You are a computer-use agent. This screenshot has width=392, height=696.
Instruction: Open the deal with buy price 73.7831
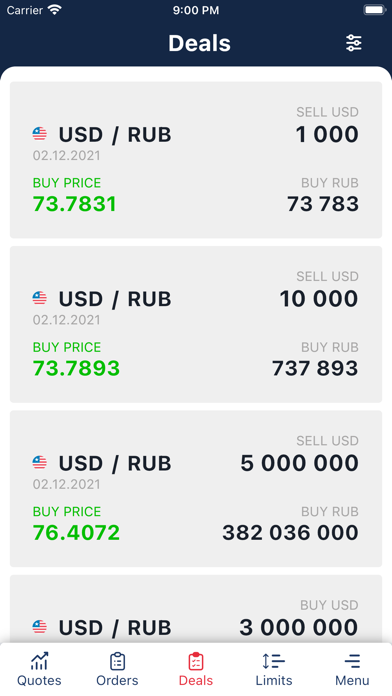[x=196, y=160]
